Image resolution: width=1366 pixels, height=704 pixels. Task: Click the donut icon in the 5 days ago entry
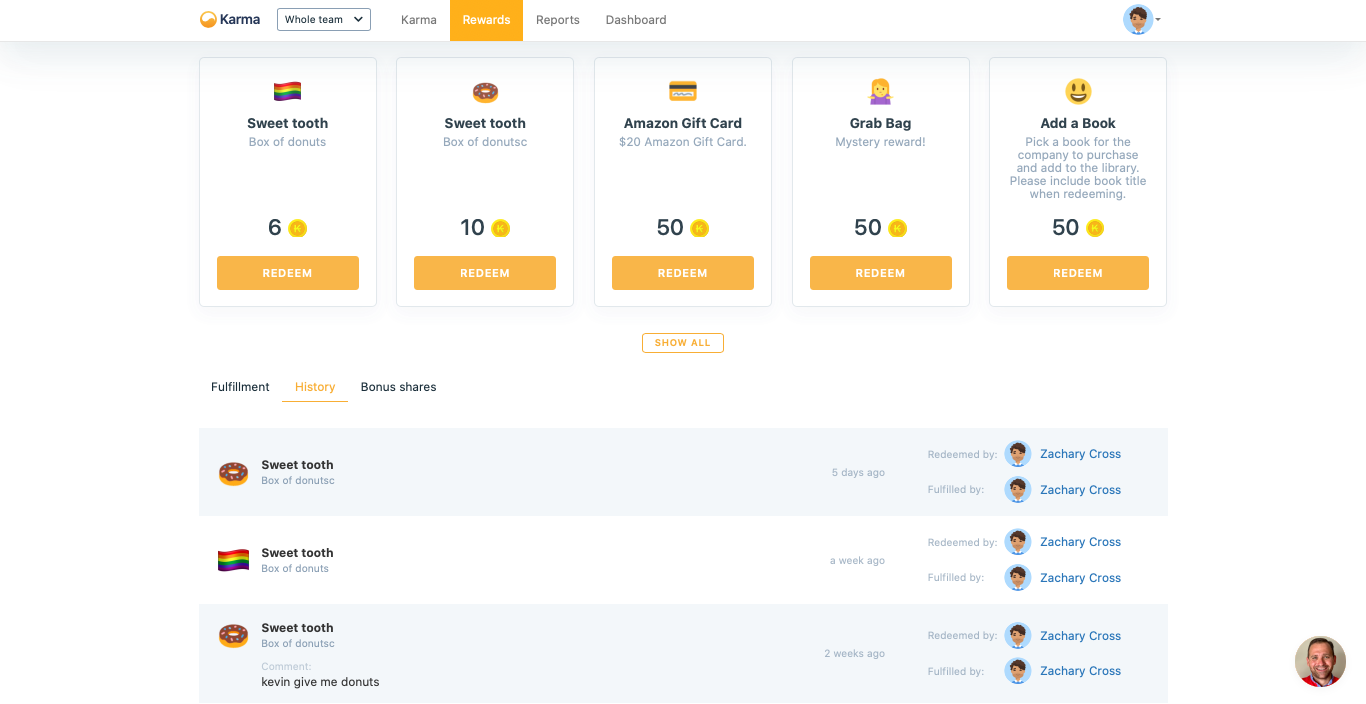[x=233, y=473]
